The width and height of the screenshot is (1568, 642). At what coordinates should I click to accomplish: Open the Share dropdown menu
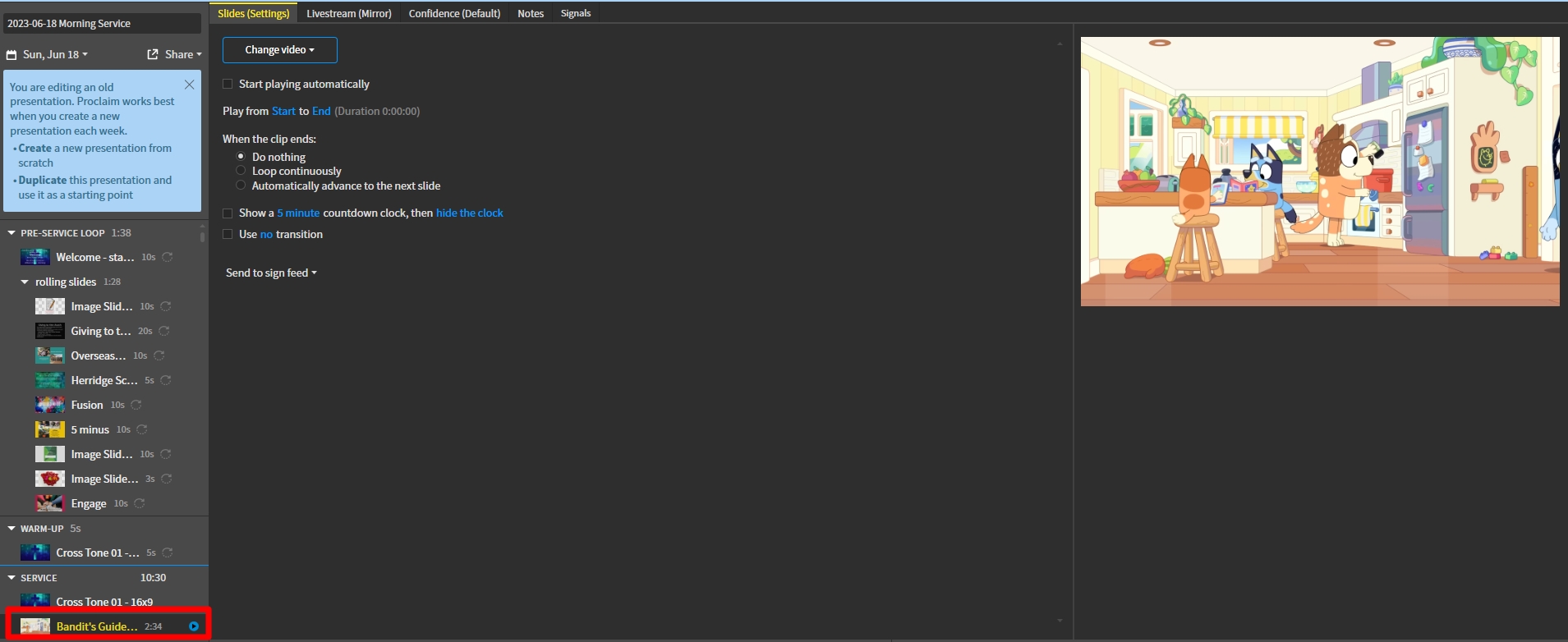(183, 54)
